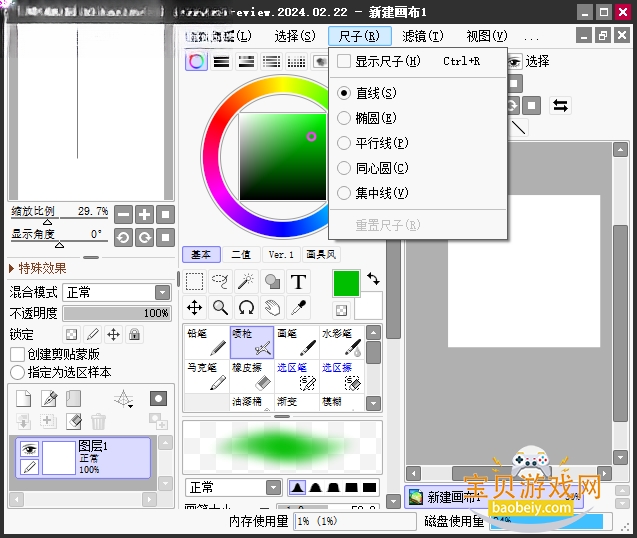Screen dimensions: 637x538
Task: Select the lasso selection tool
Action: click(220, 281)
